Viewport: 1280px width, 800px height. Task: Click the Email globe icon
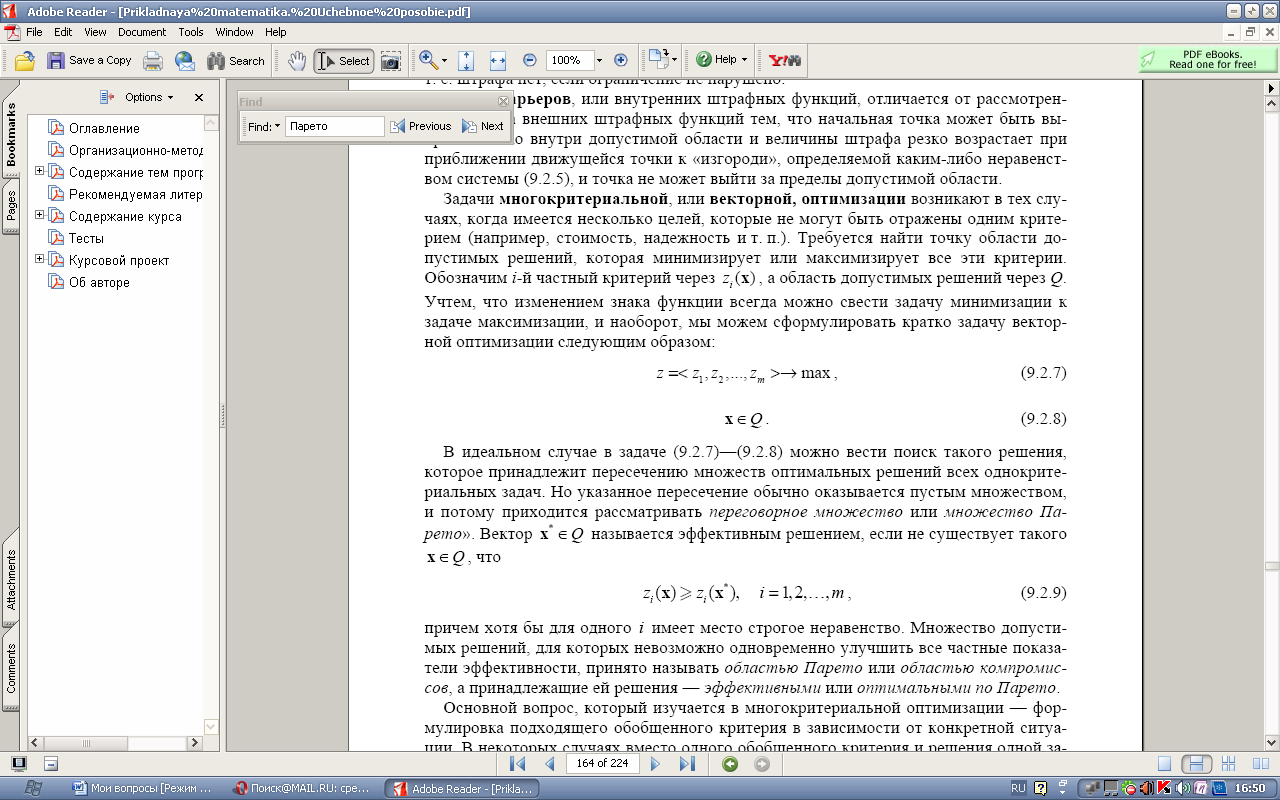[185, 61]
